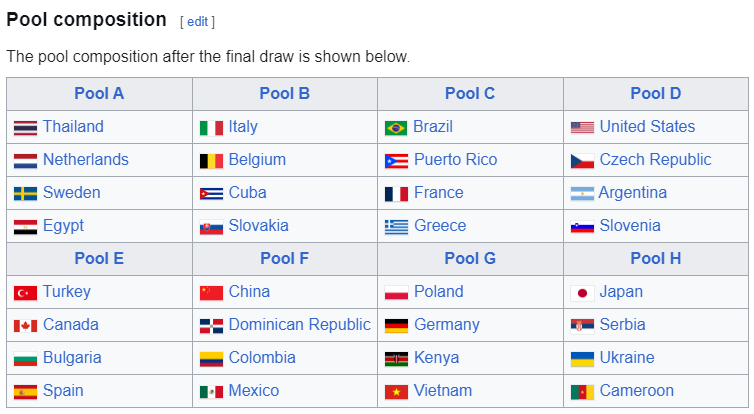Follow the Pool F header link
The width and height of the screenshot is (754, 414).
point(284,258)
